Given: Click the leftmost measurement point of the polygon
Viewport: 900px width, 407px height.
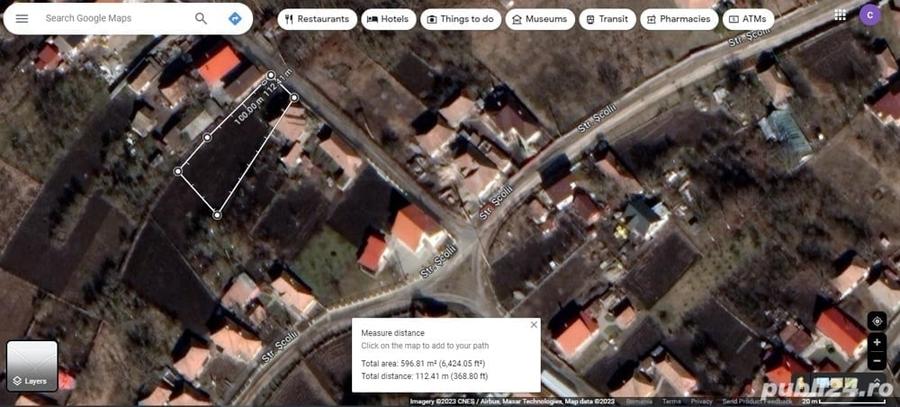Looking at the screenshot, I should (178, 171).
